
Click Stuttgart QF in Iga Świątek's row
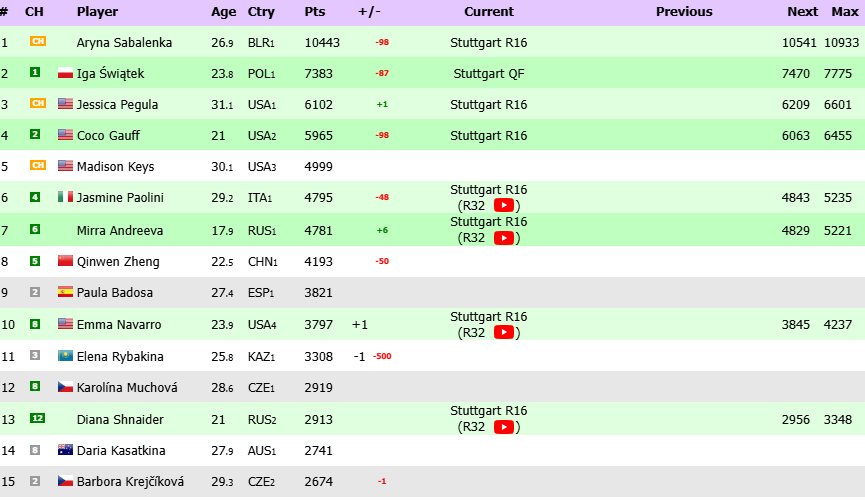click(489, 73)
